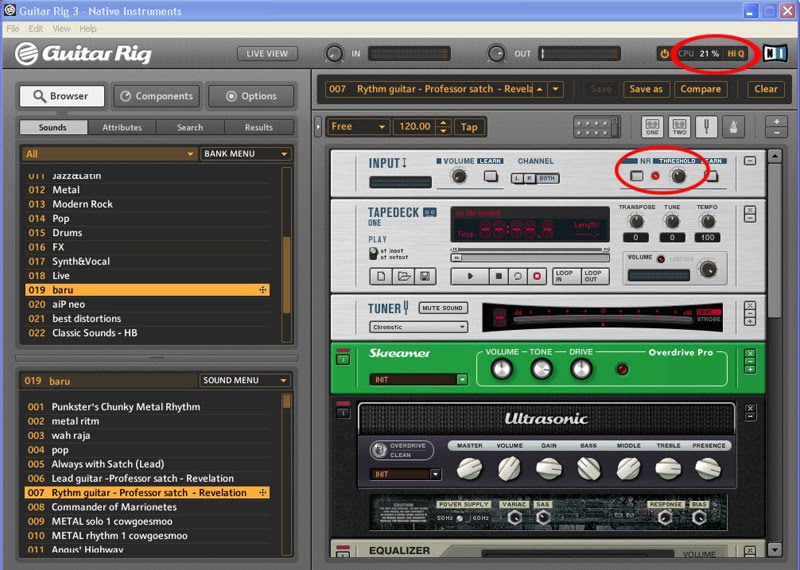
Task: Click the Guitar Rig logo
Action: 83,54
